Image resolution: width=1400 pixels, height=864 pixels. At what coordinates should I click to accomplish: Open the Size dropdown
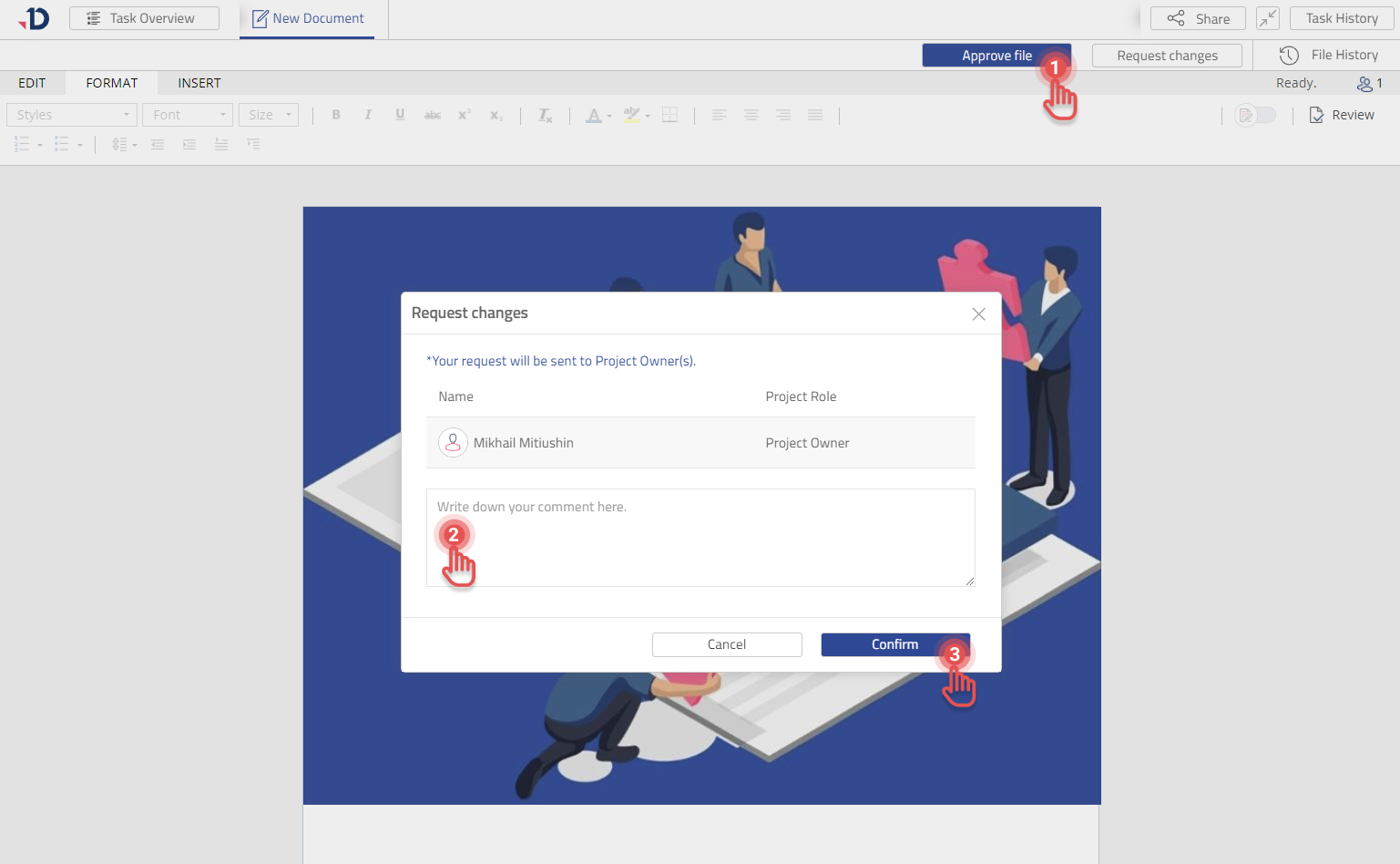click(269, 115)
